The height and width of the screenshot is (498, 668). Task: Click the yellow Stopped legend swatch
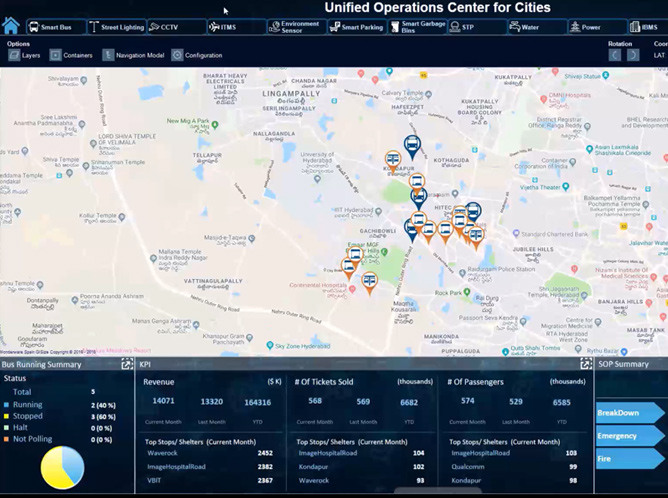click(6, 416)
